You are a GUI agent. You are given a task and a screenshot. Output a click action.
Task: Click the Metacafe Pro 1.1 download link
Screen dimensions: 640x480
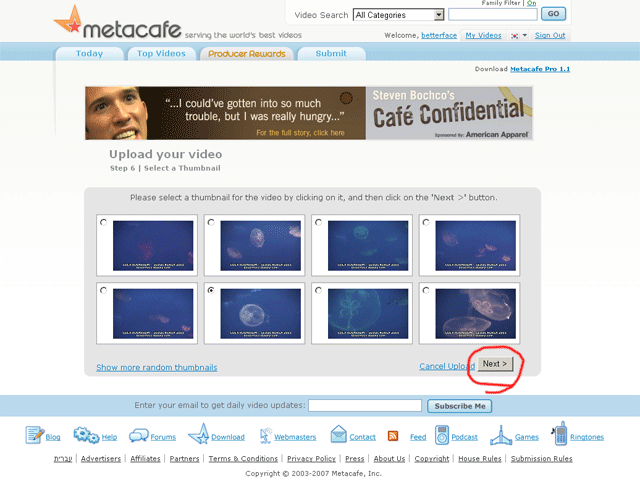pyautogui.click(x=540, y=69)
